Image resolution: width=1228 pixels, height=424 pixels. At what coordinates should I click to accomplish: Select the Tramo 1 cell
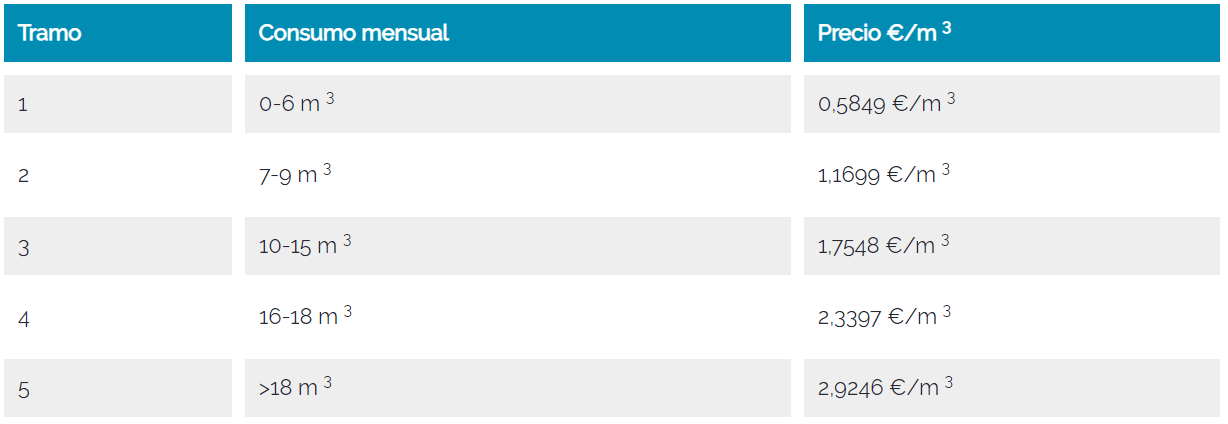[23, 104]
